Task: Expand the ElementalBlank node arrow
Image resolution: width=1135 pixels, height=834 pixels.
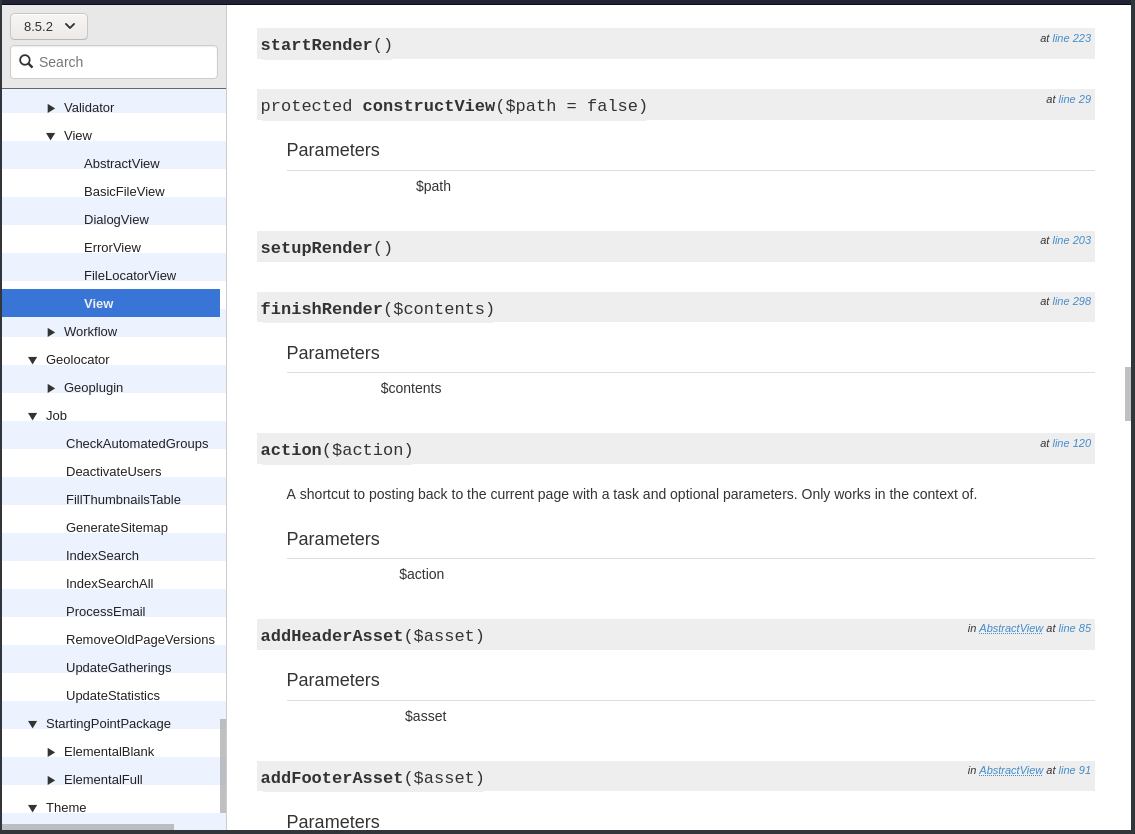Action: coord(51,752)
